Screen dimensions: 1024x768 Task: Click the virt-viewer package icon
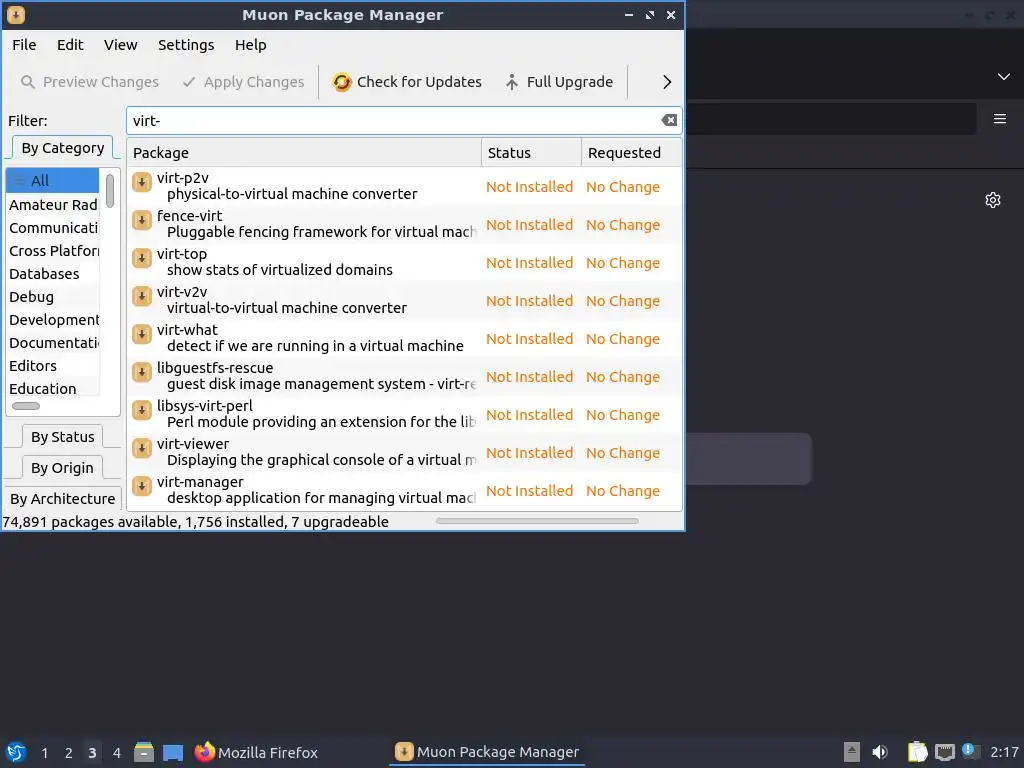142,448
